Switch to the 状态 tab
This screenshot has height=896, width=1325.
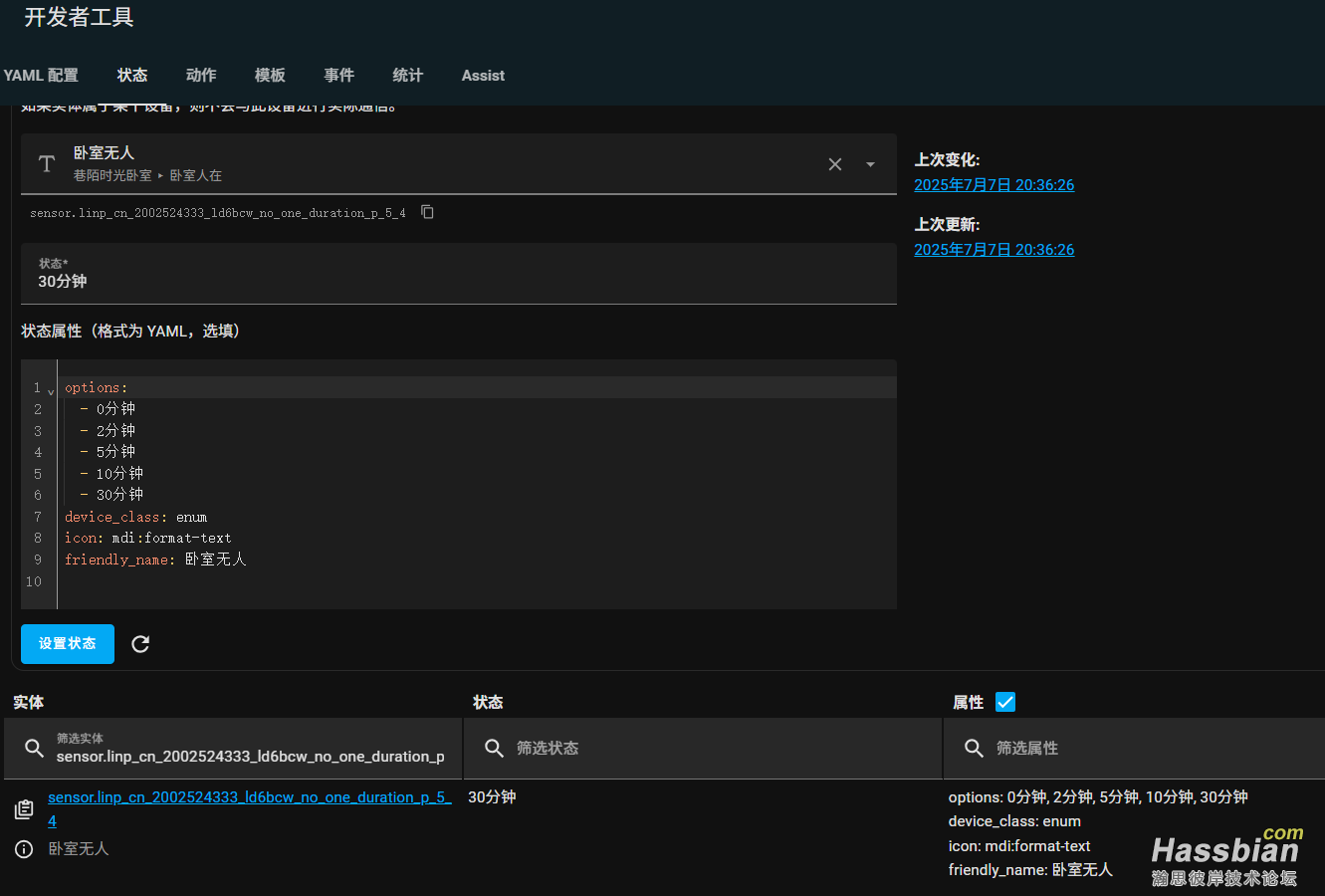click(x=131, y=76)
